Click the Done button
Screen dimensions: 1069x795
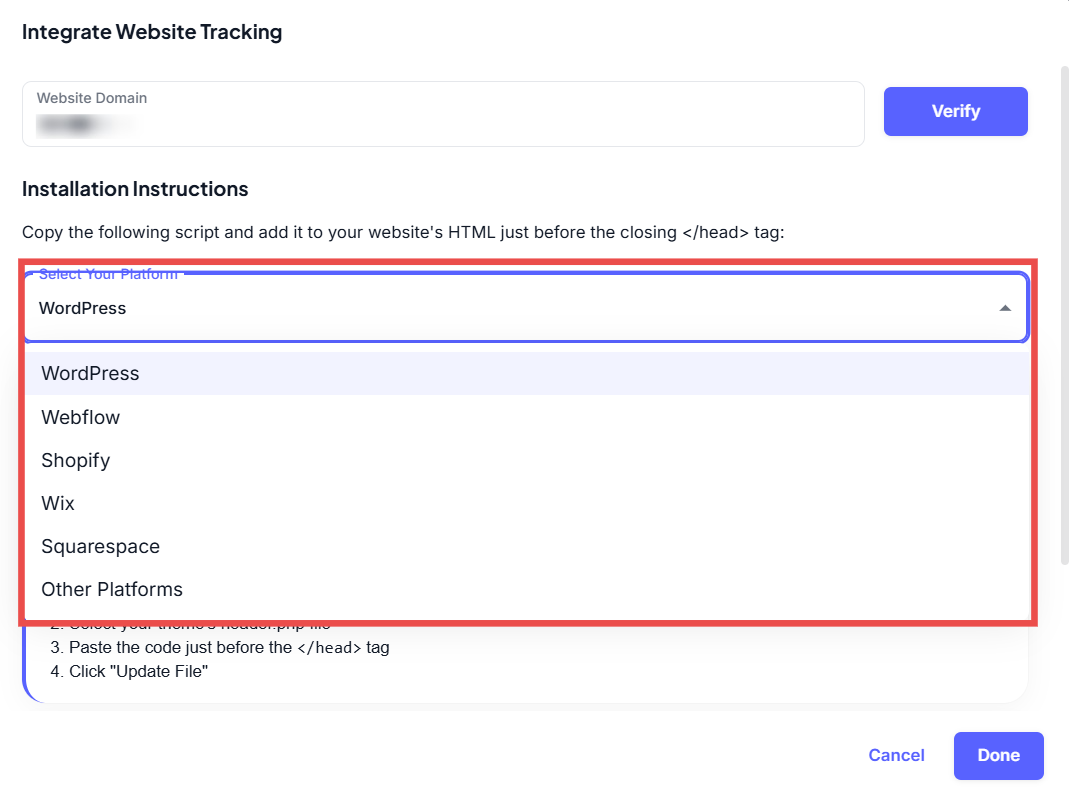[998, 755]
